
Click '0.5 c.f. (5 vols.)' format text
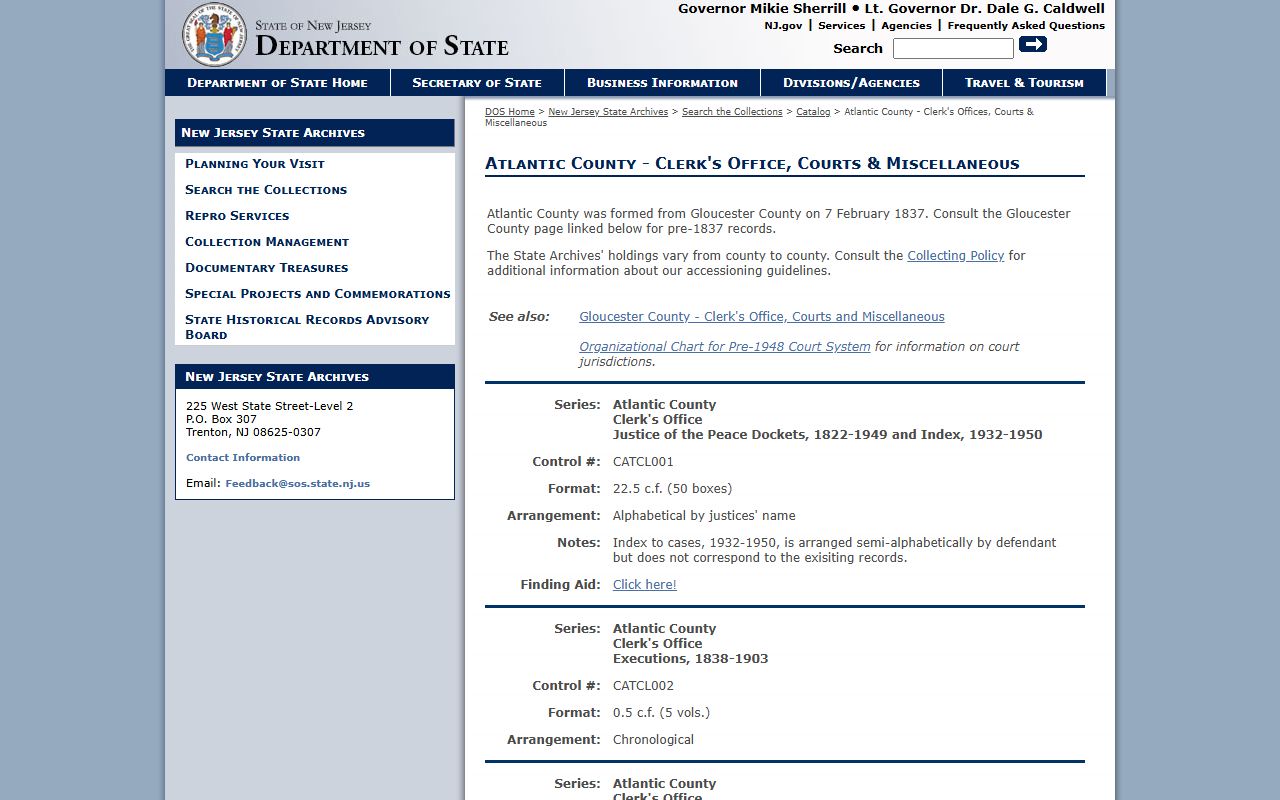[x=661, y=713]
